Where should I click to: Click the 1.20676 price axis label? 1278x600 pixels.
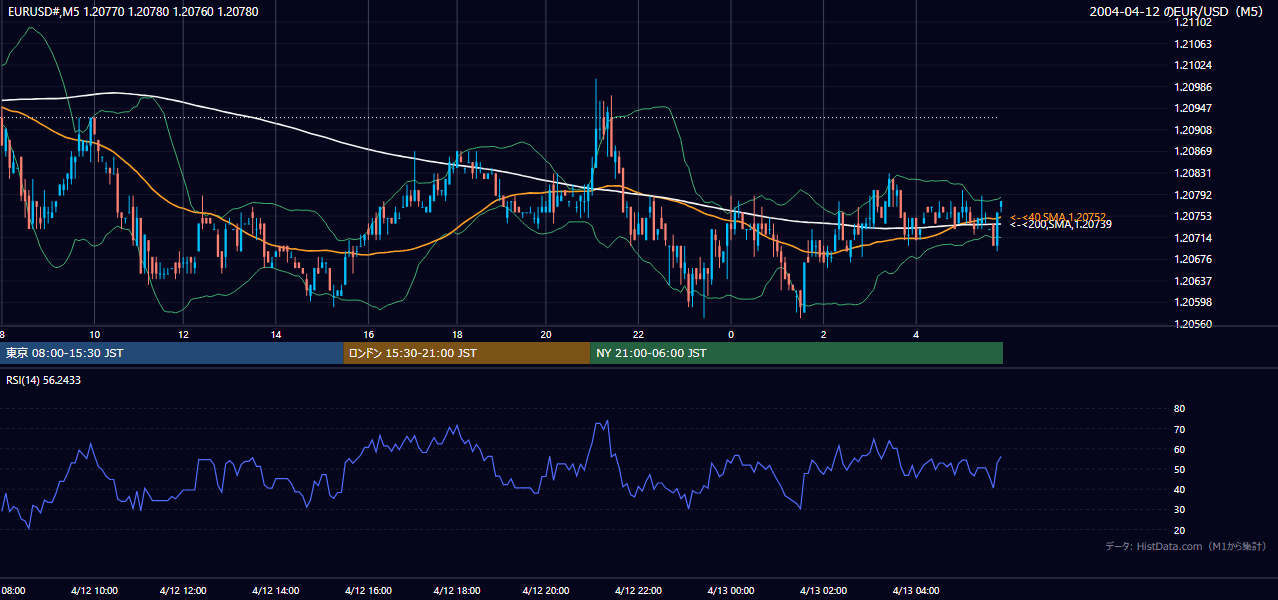[1193, 259]
